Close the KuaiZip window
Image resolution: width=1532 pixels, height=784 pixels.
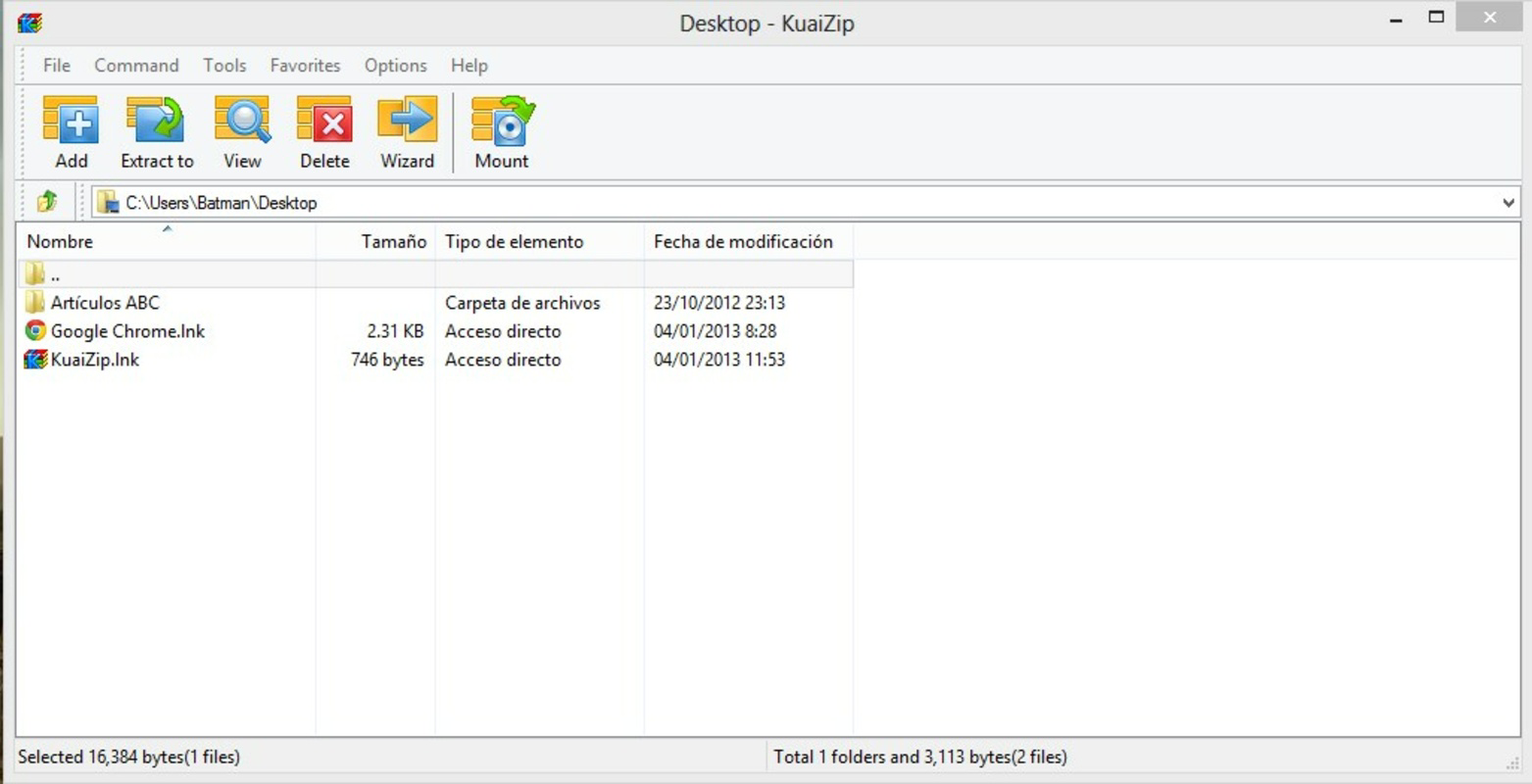point(1490,17)
